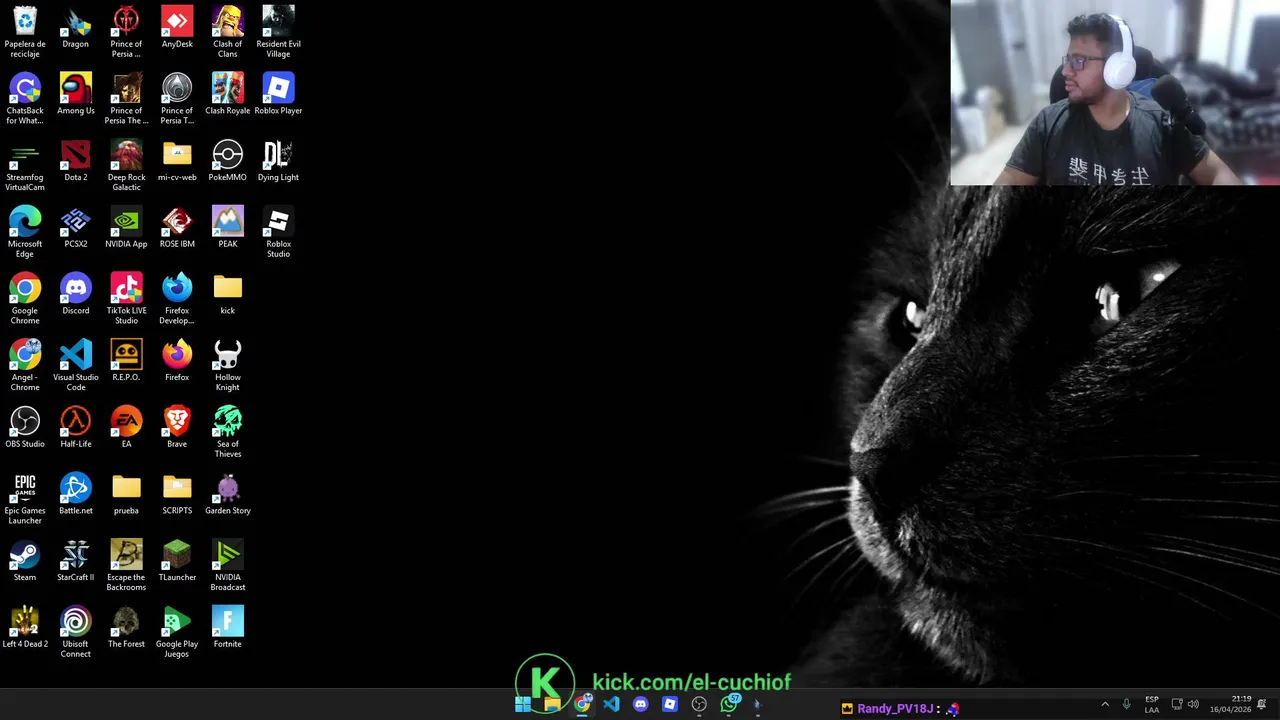Select the TikTok LIVE Studio icon
This screenshot has height=720, width=1280.
click(126, 298)
